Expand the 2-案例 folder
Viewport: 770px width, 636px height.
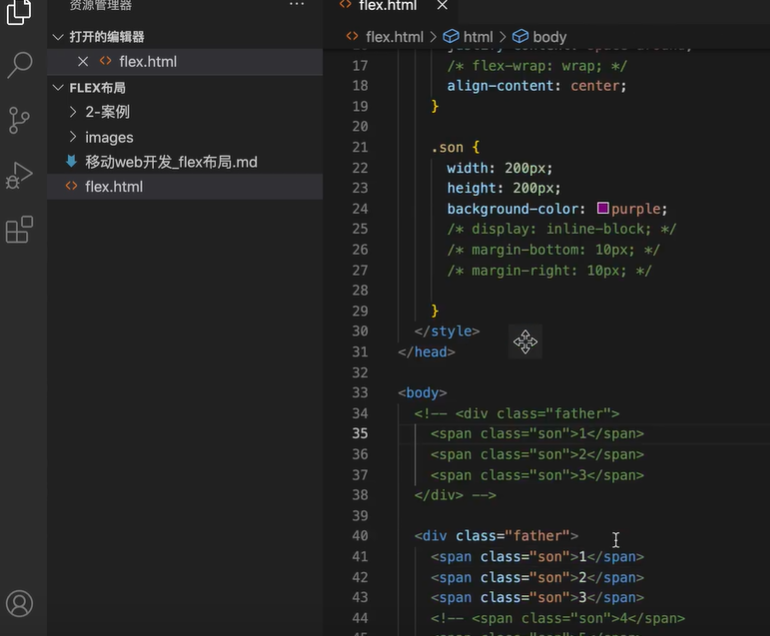[x=73, y=112]
